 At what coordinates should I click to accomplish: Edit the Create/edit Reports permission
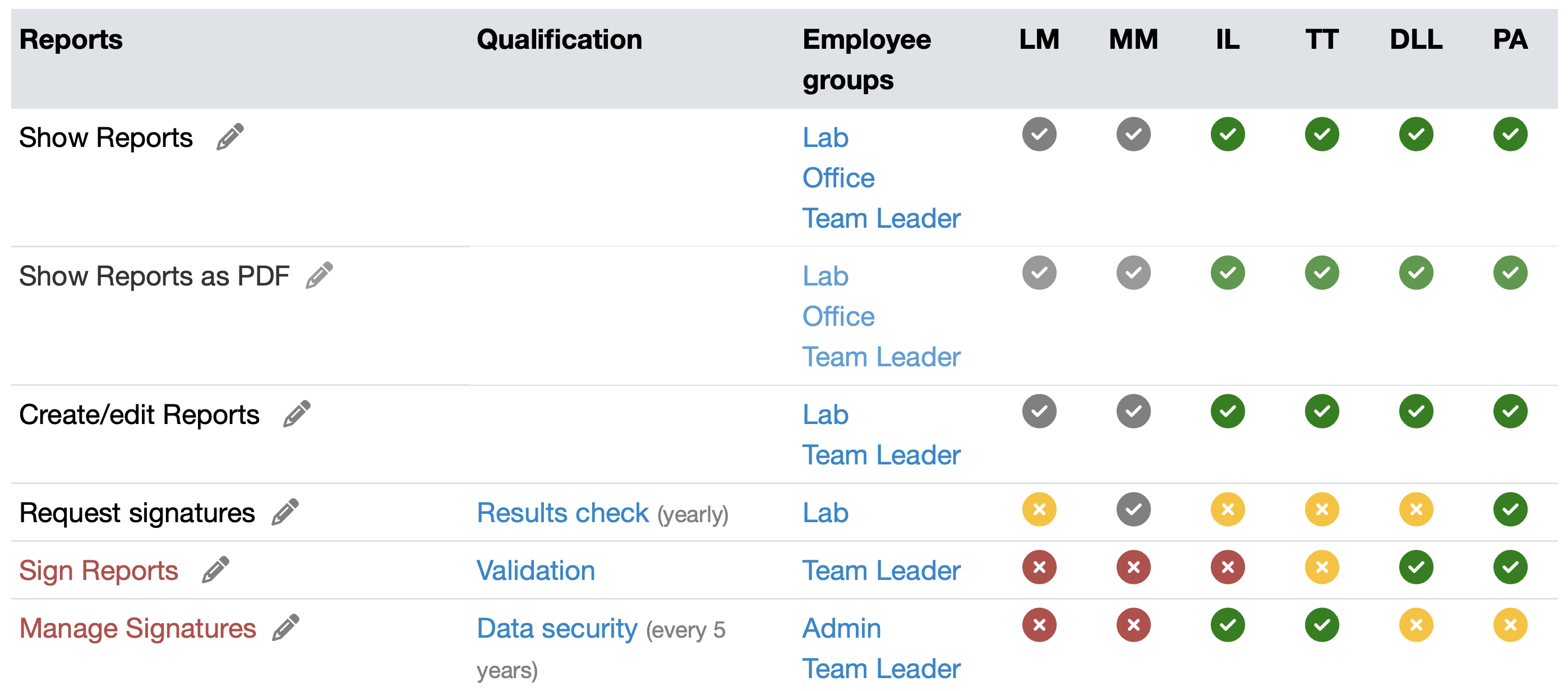click(297, 414)
